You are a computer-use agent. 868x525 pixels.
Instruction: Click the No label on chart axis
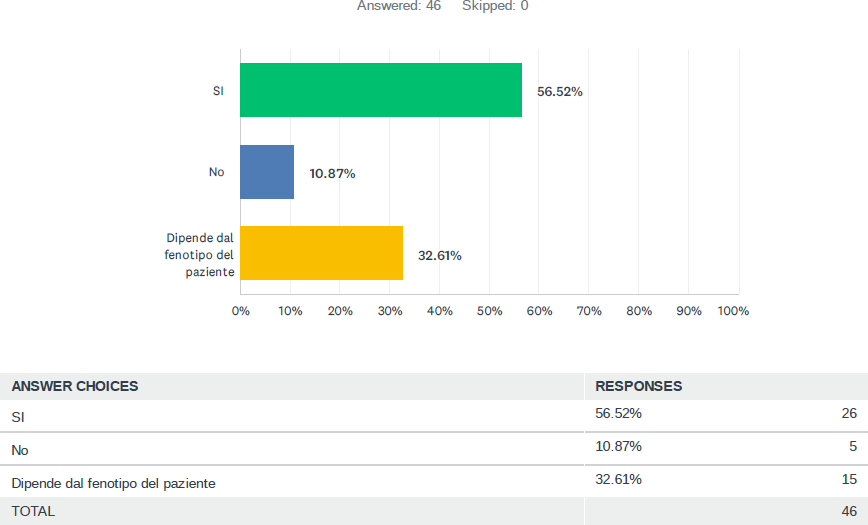216,172
